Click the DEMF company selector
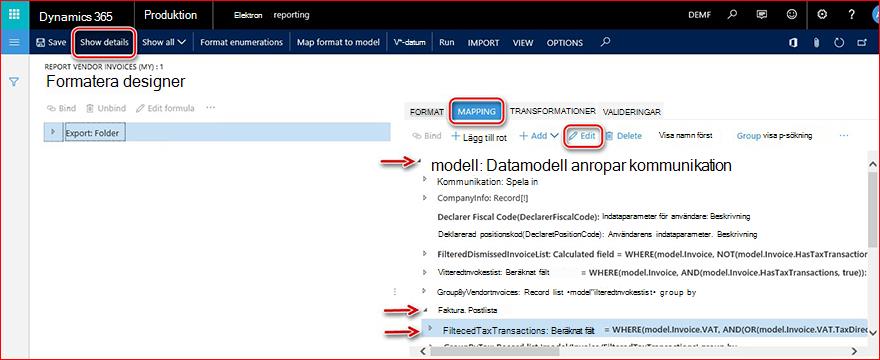The image size is (880, 360). pyautogui.click(x=699, y=15)
